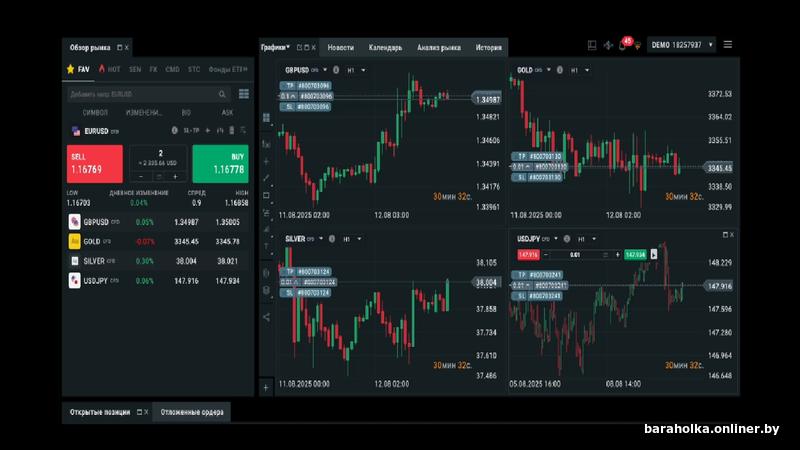Open EURUSD chart icon in row

(220, 131)
